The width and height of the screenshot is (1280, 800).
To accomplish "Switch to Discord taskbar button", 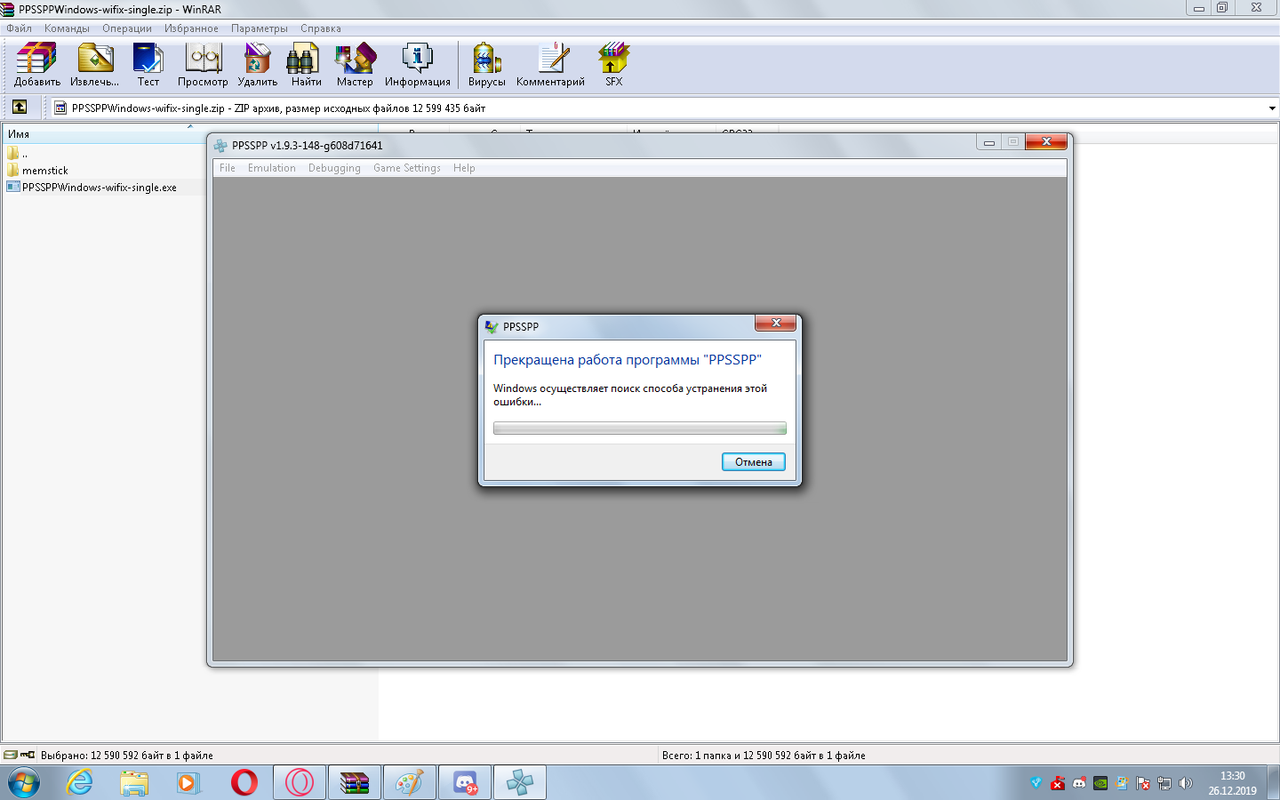I will tap(465, 783).
